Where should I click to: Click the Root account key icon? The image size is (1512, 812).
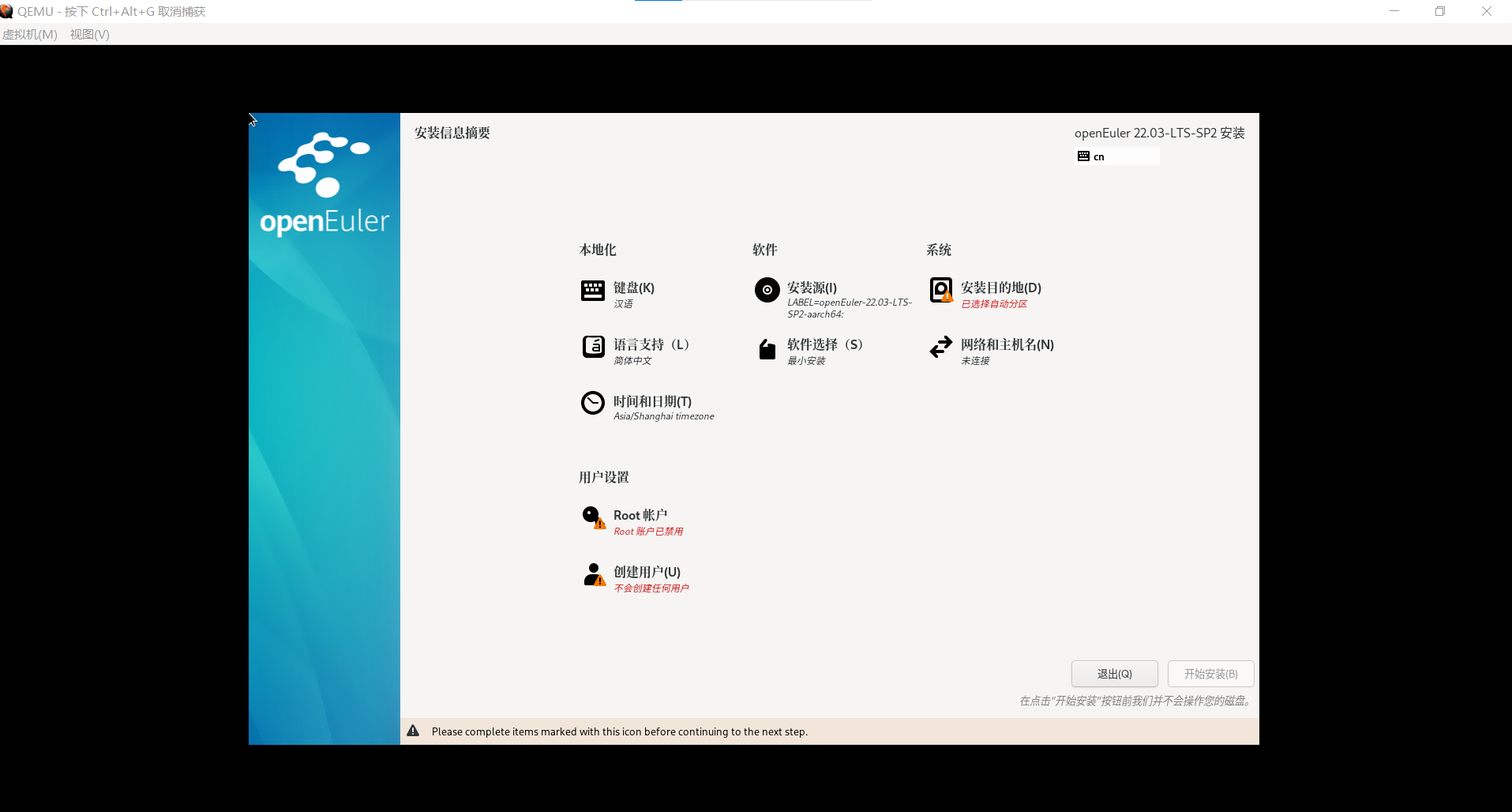tap(594, 518)
